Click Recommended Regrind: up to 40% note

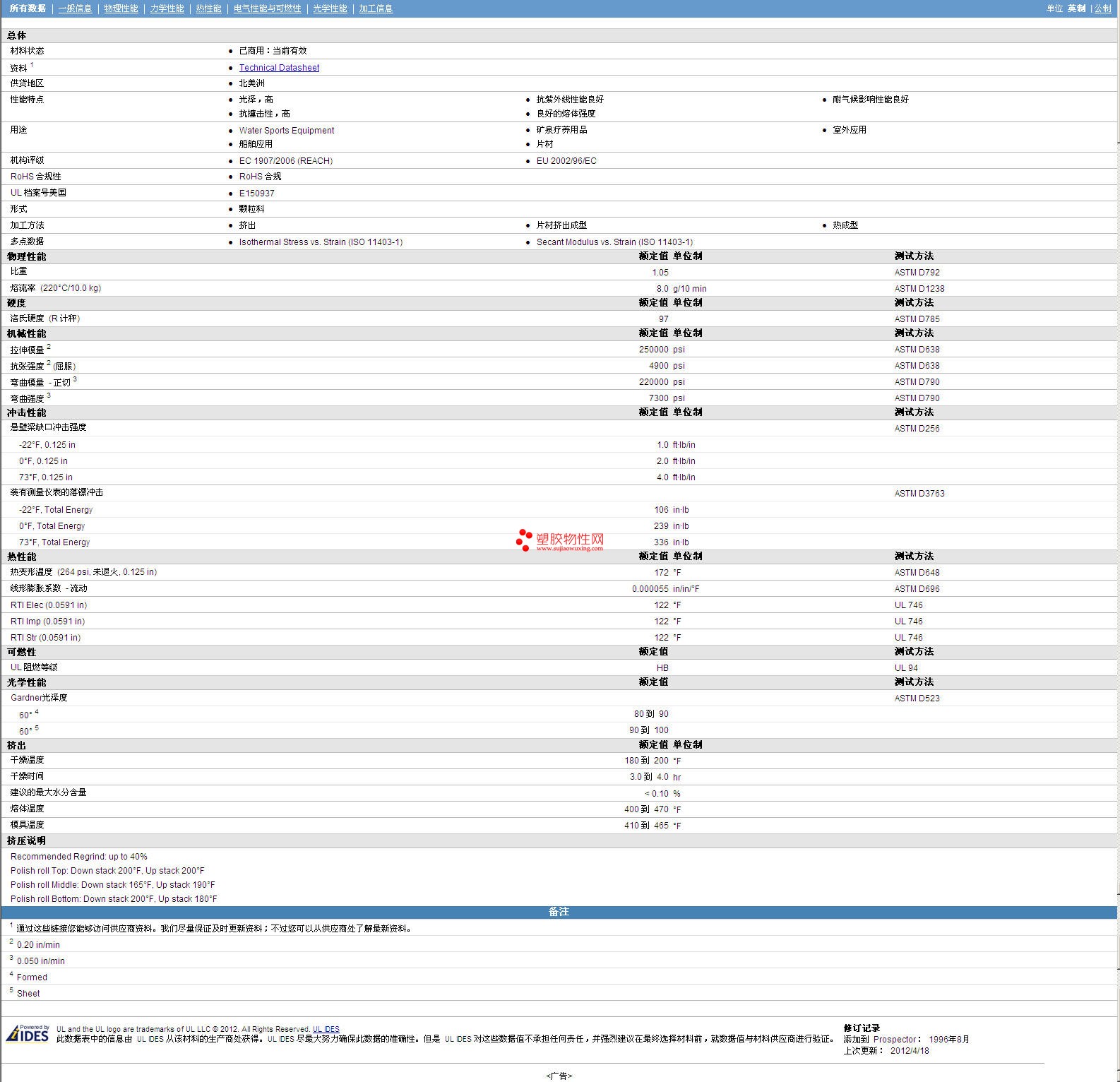[x=79, y=857]
